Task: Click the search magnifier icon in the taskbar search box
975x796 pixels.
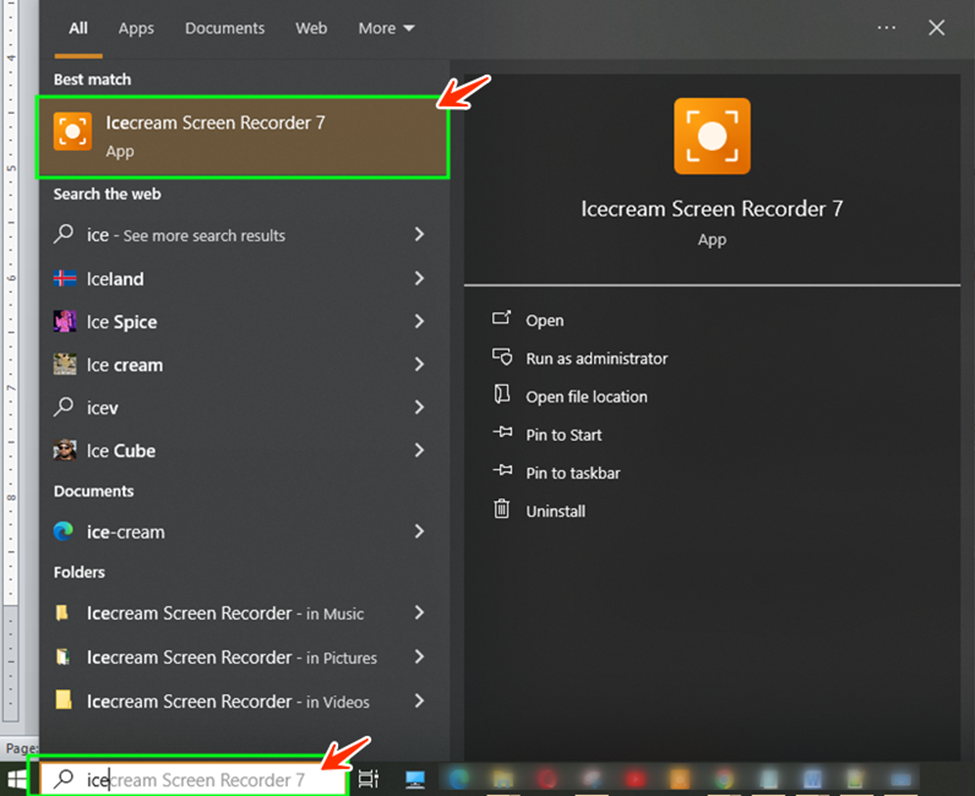Action: coord(63,779)
